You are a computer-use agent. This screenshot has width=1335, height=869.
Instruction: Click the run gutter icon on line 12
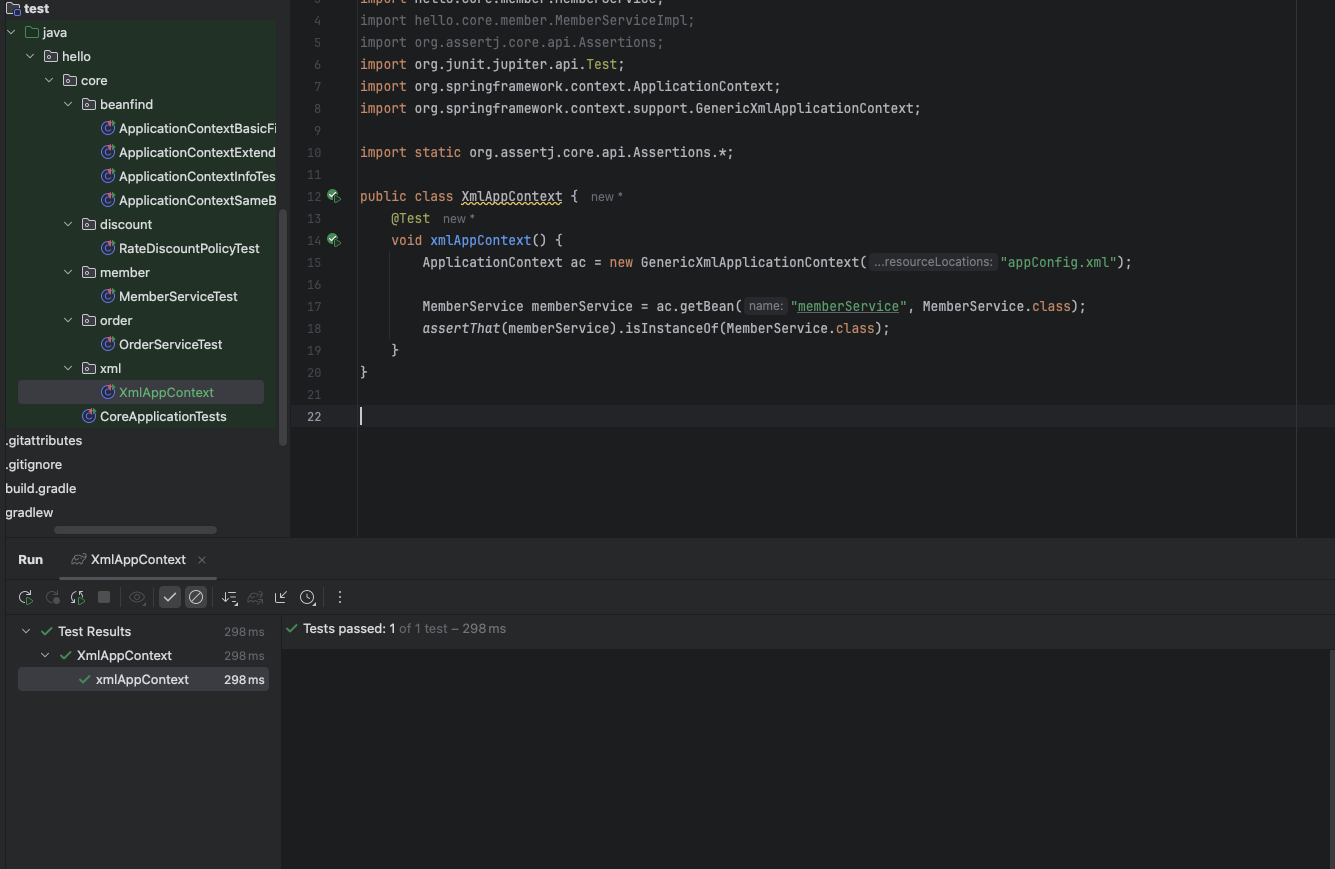pyautogui.click(x=334, y=197)
